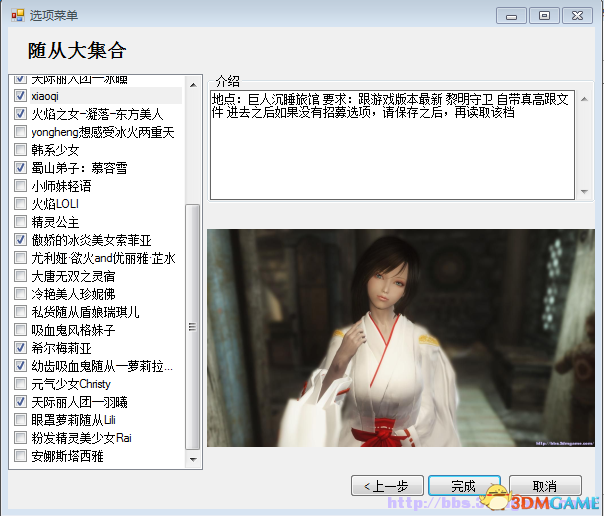Click the follower list scroll-down arrow
Image resolution: width=604 pixels, height=516 pixels.
click(193, 459)
